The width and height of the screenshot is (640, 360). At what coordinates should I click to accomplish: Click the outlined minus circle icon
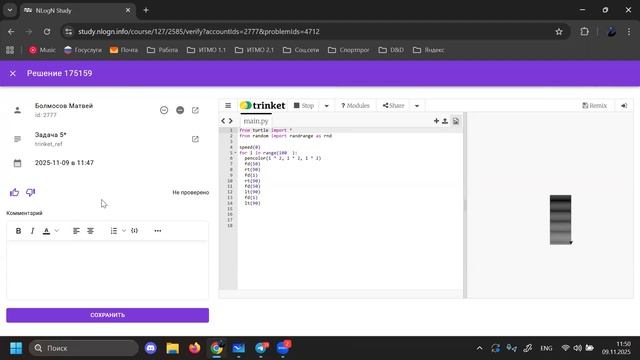pos(164,110)
